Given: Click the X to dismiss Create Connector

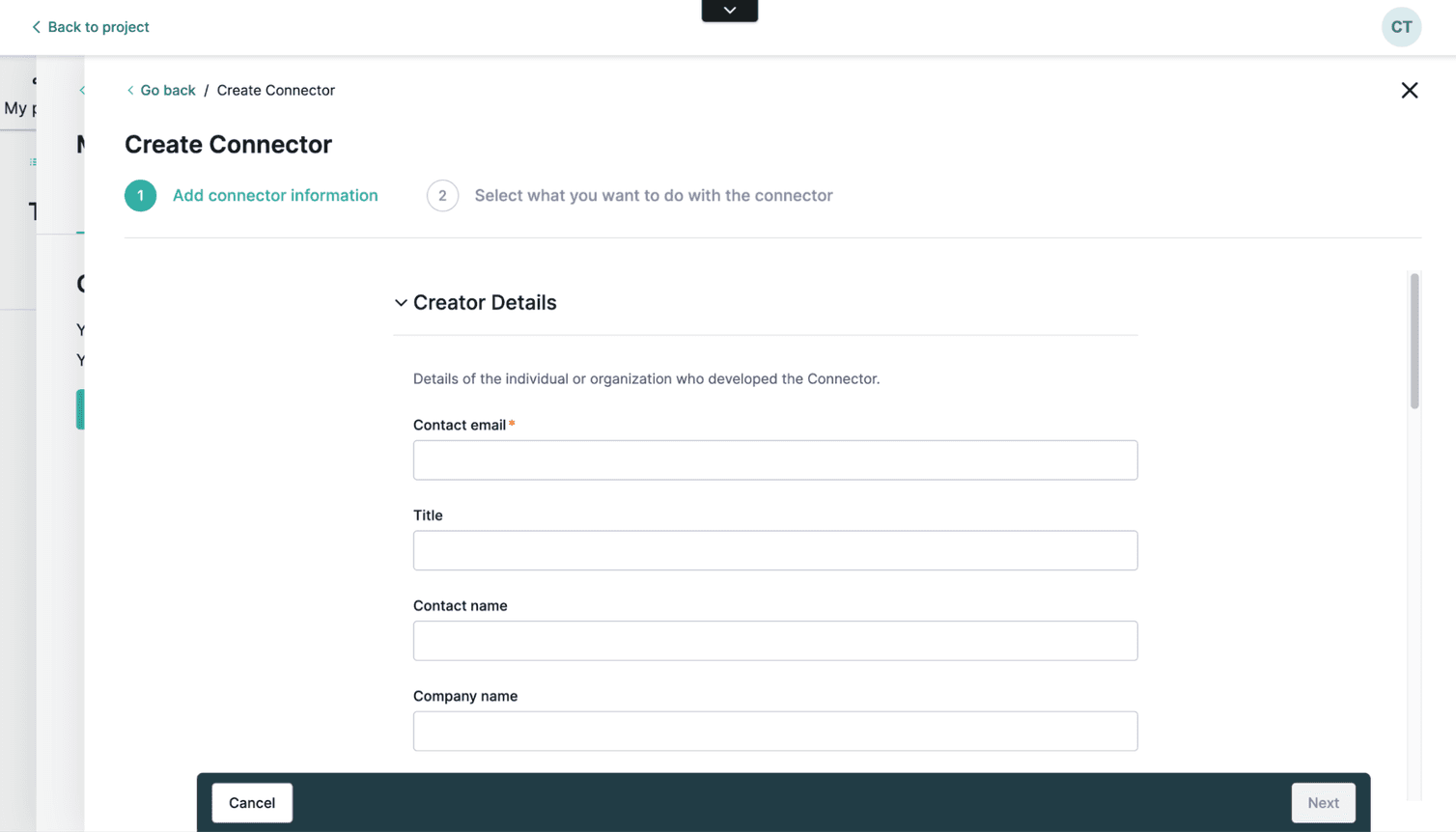Looking at the screenshot, I should 1409,90.
